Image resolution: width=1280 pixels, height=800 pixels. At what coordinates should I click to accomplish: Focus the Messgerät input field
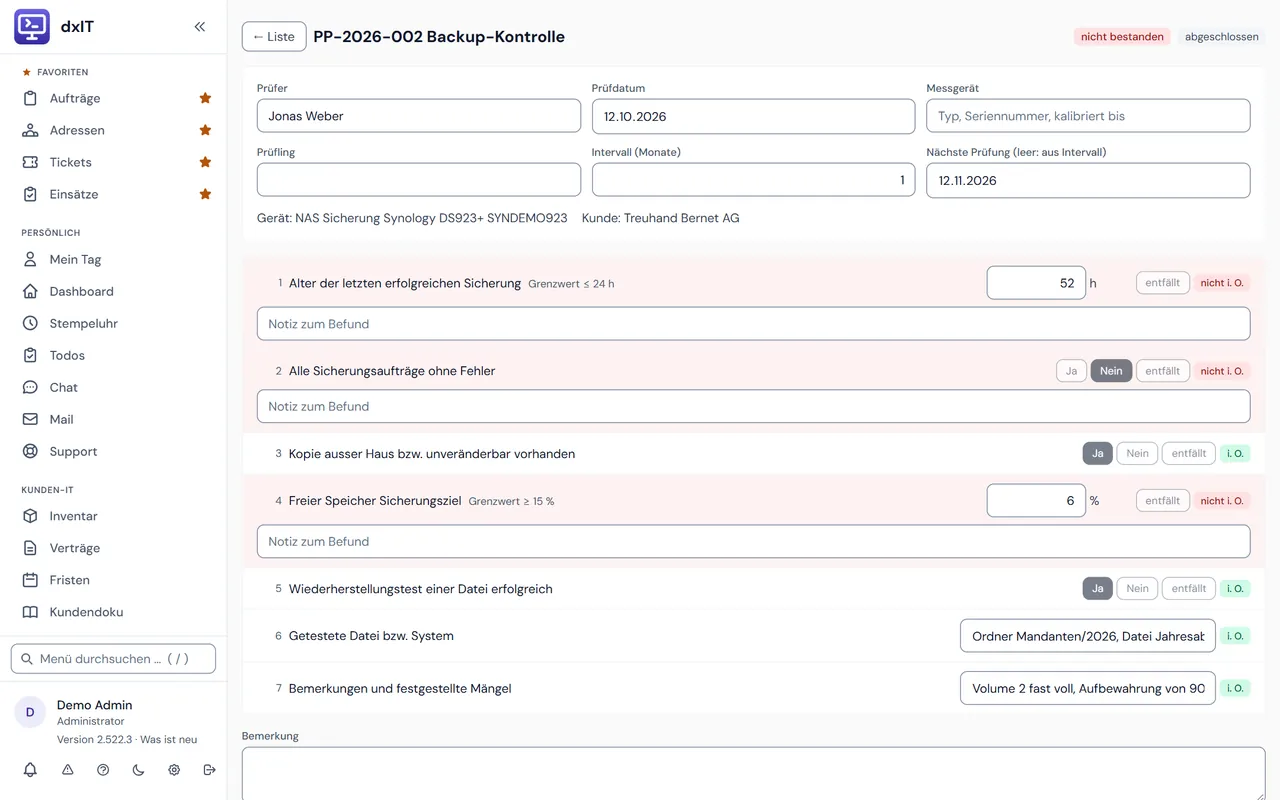point(1088,116)
